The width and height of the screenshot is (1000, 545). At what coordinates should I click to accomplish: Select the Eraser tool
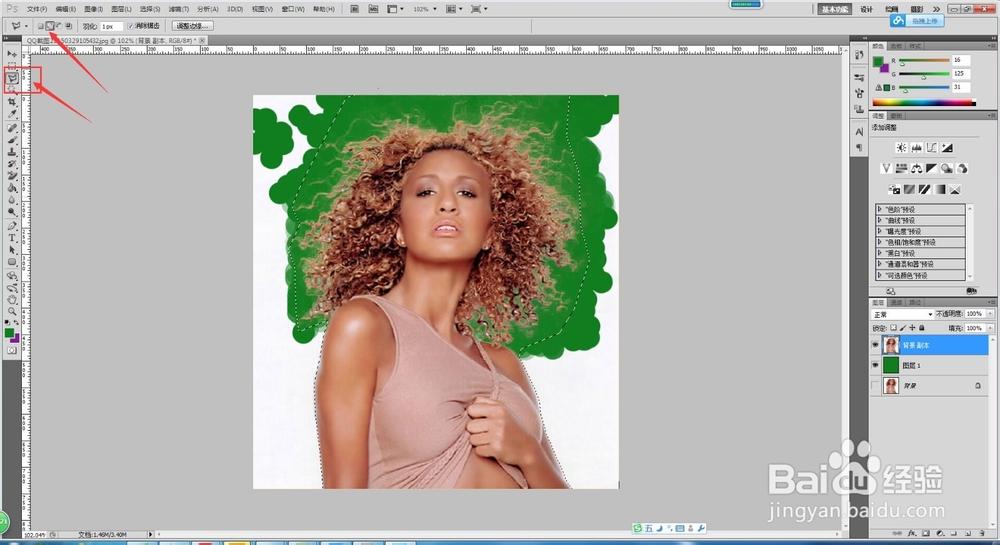pos(11,176)
